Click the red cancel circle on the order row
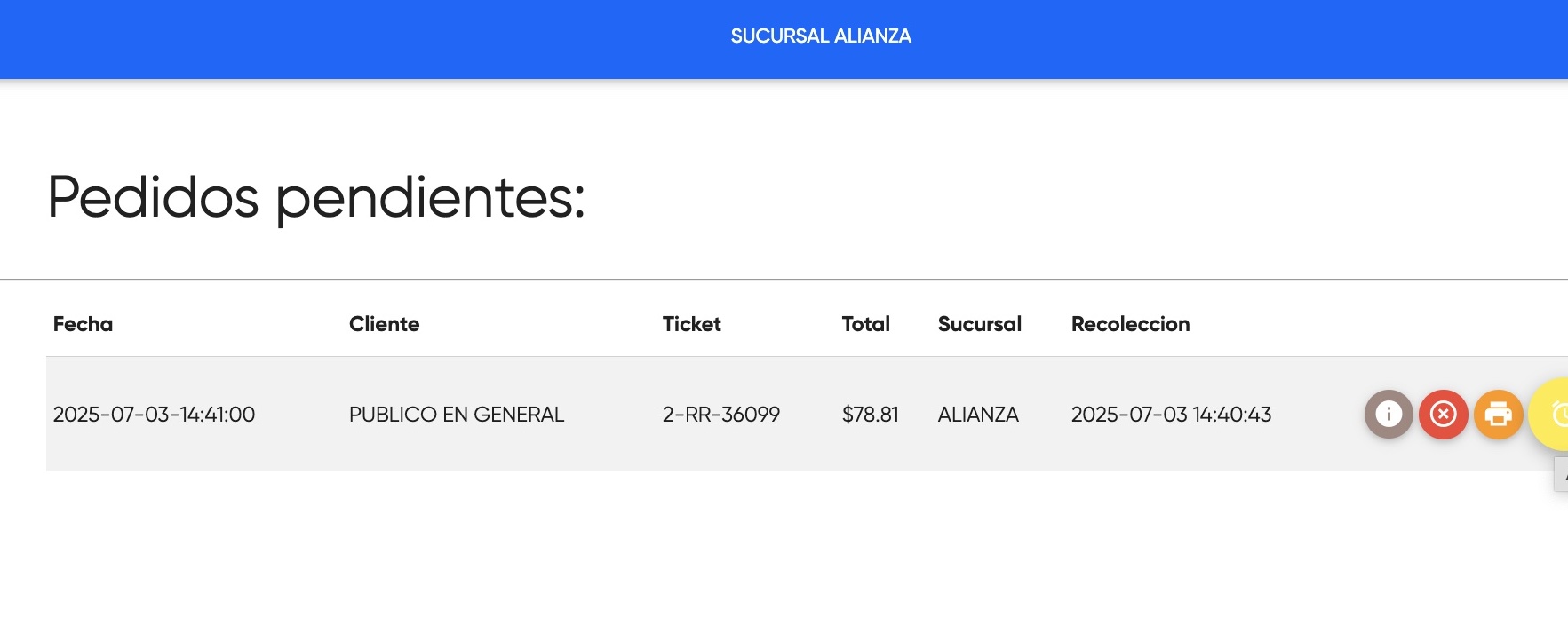1568x641 pixels. [1443, 414]
